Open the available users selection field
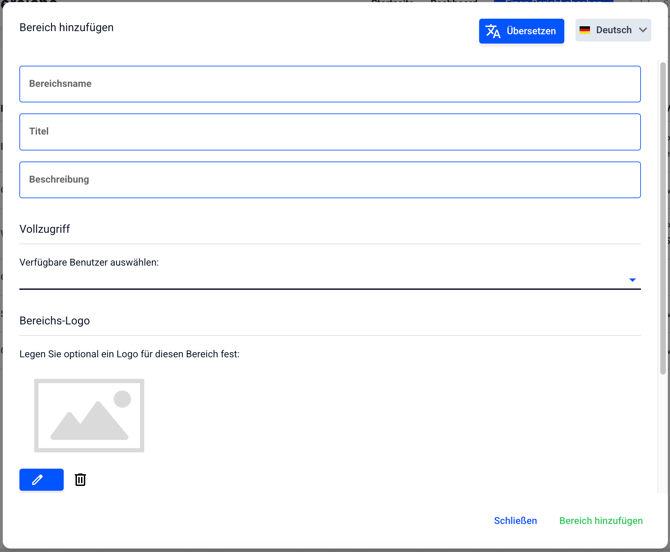The height and width of the screenshot is (552, 670). (320, 280)
